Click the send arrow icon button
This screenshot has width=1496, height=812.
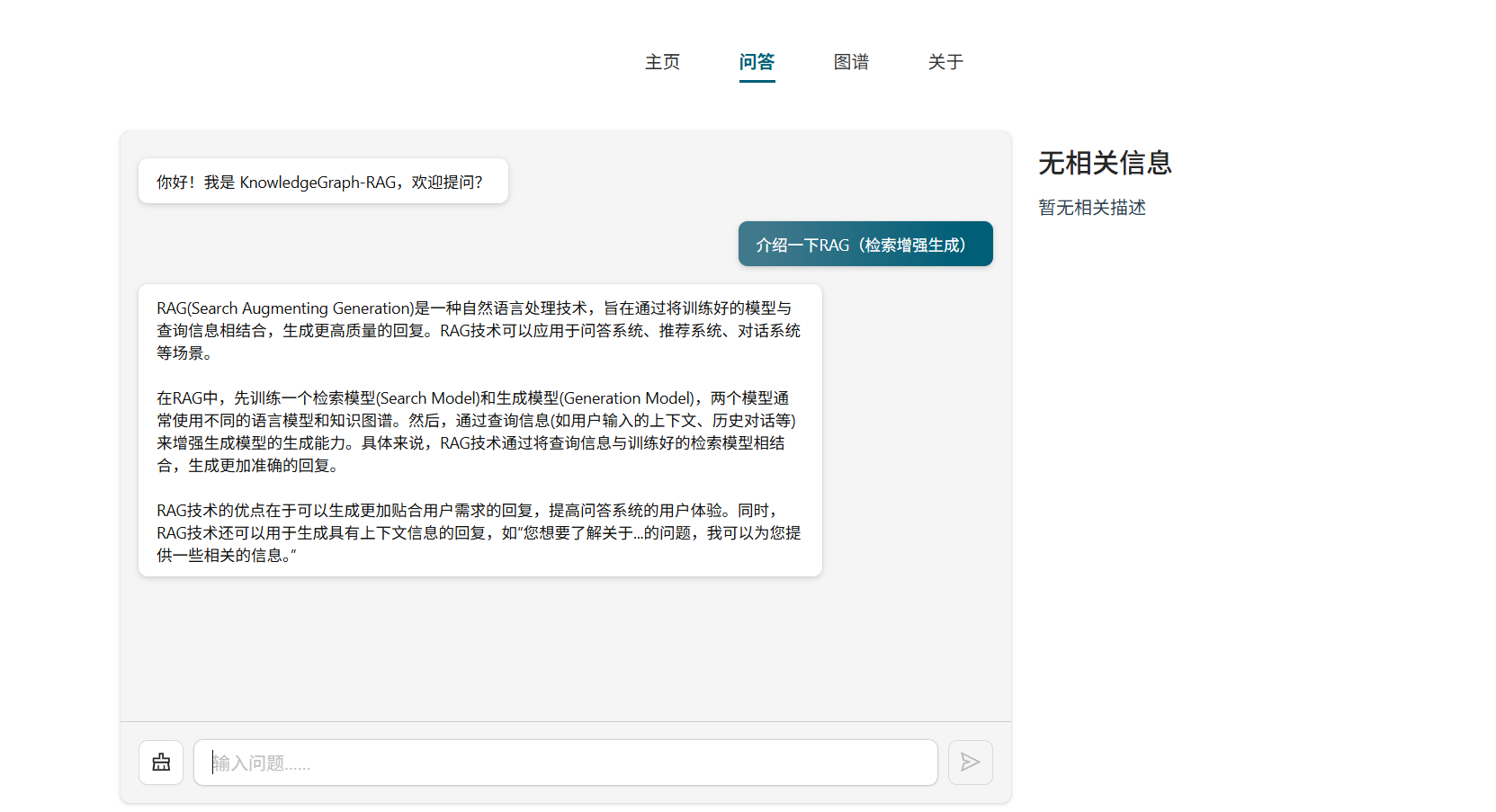970,763
